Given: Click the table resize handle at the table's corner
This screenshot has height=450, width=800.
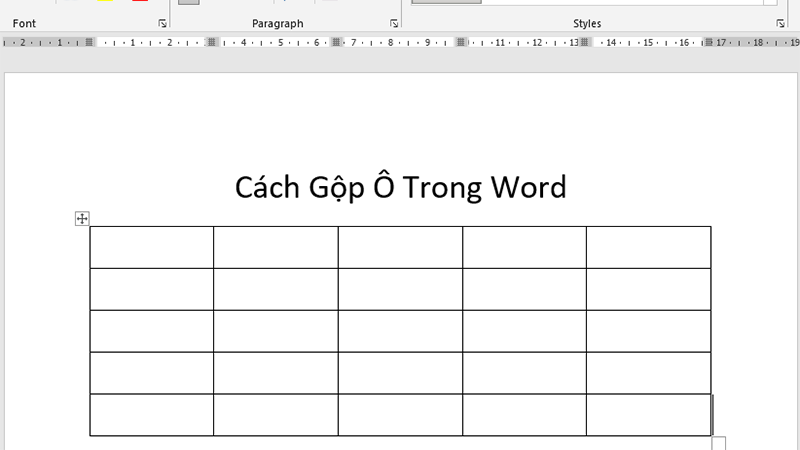Looking at the screenshot, I should [x=719, y=443].
